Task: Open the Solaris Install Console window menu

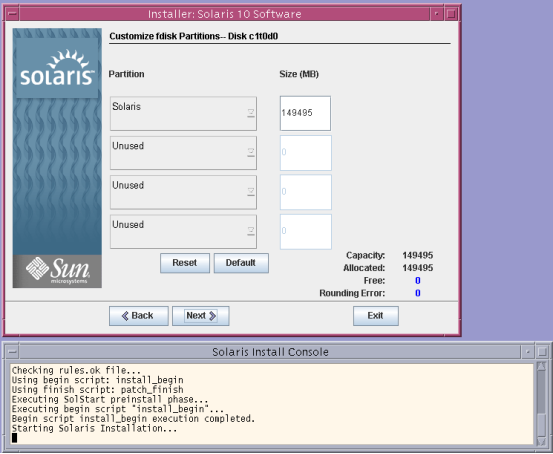Action: click(12, 352)
